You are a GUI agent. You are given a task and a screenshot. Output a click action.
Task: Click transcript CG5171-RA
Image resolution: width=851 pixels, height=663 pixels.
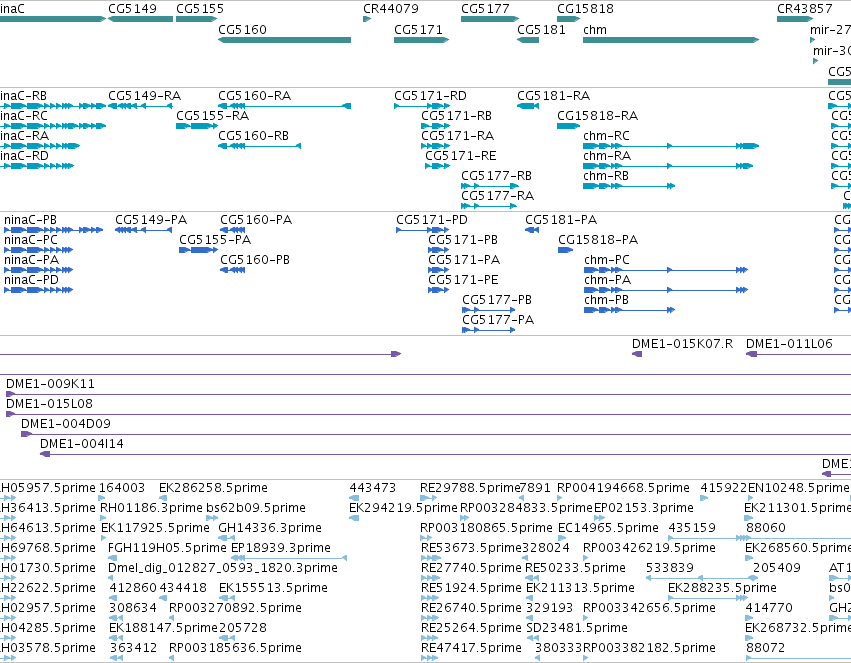pyautogui.click(x=436, y=146)
